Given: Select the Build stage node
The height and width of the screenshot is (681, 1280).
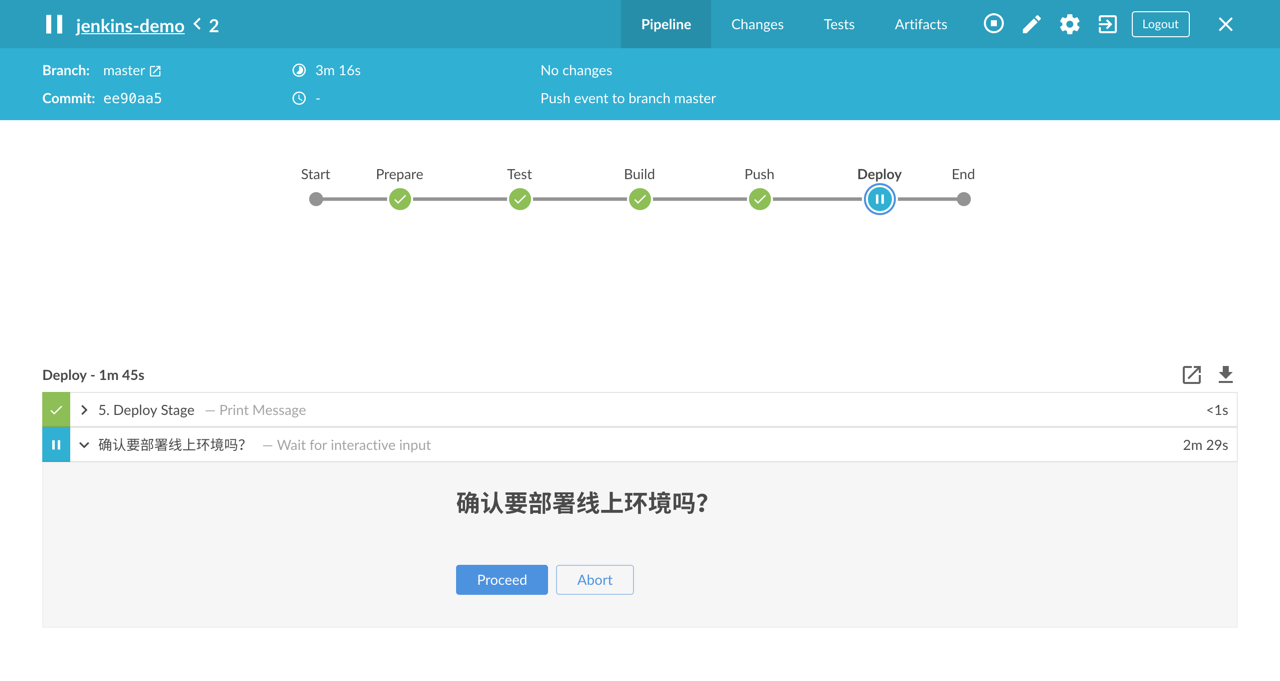Looking at the screenshot, I should 639,199.
